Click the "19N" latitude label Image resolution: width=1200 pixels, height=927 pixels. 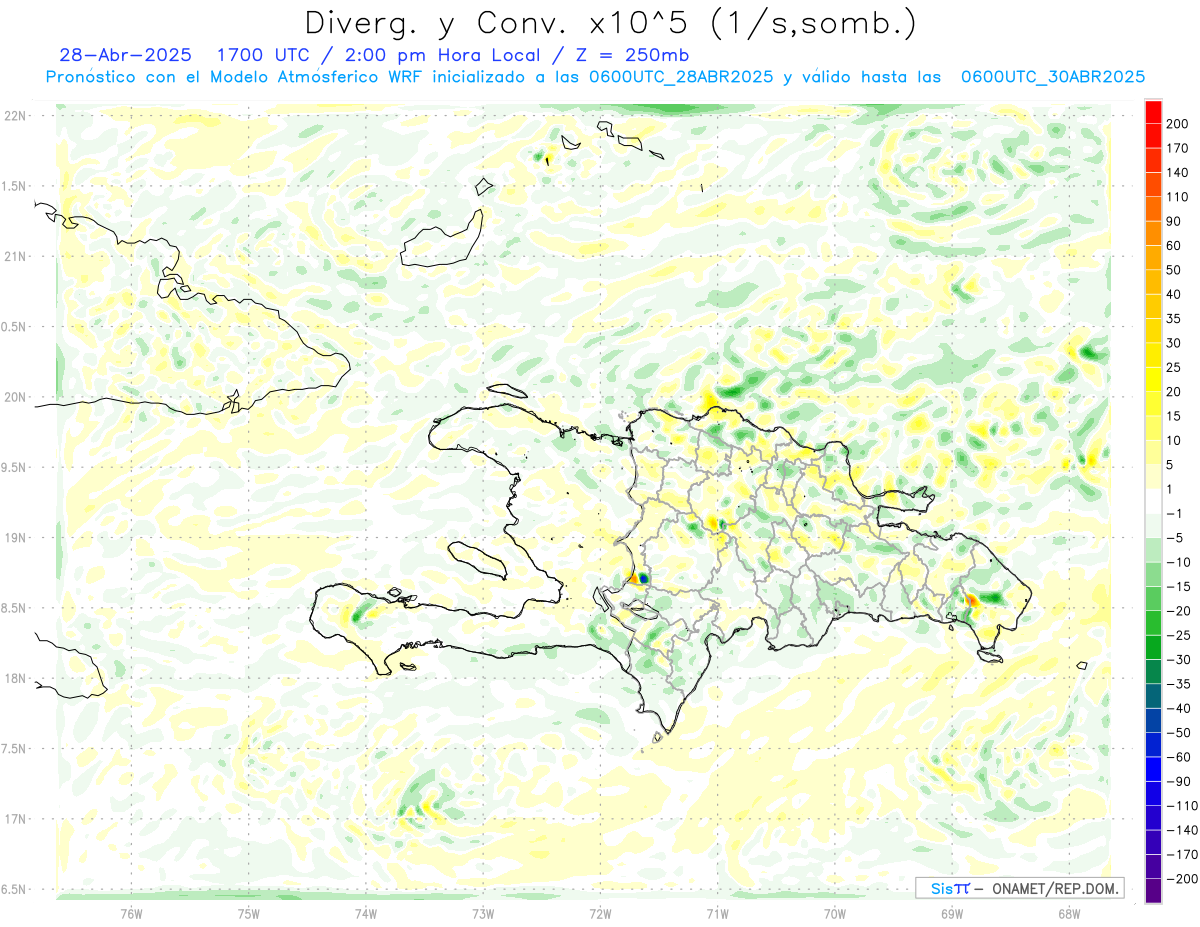point(15,538)
